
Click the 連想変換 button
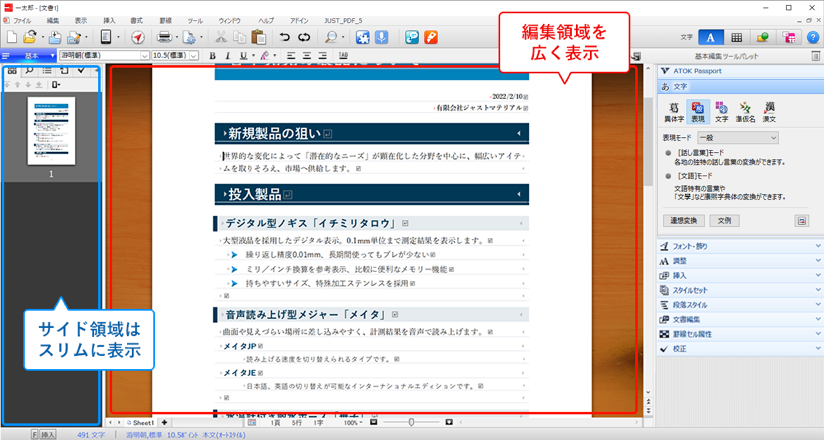683,220
